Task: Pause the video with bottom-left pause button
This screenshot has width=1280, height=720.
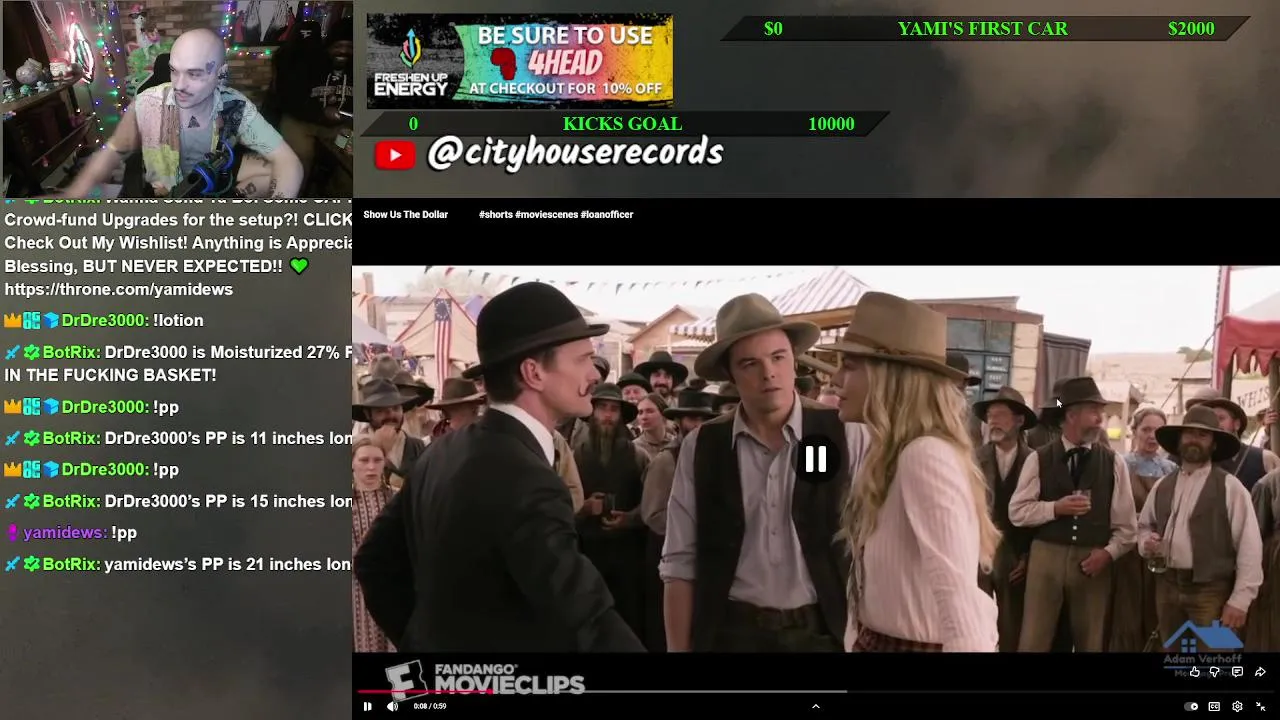Action: (367, 706)
